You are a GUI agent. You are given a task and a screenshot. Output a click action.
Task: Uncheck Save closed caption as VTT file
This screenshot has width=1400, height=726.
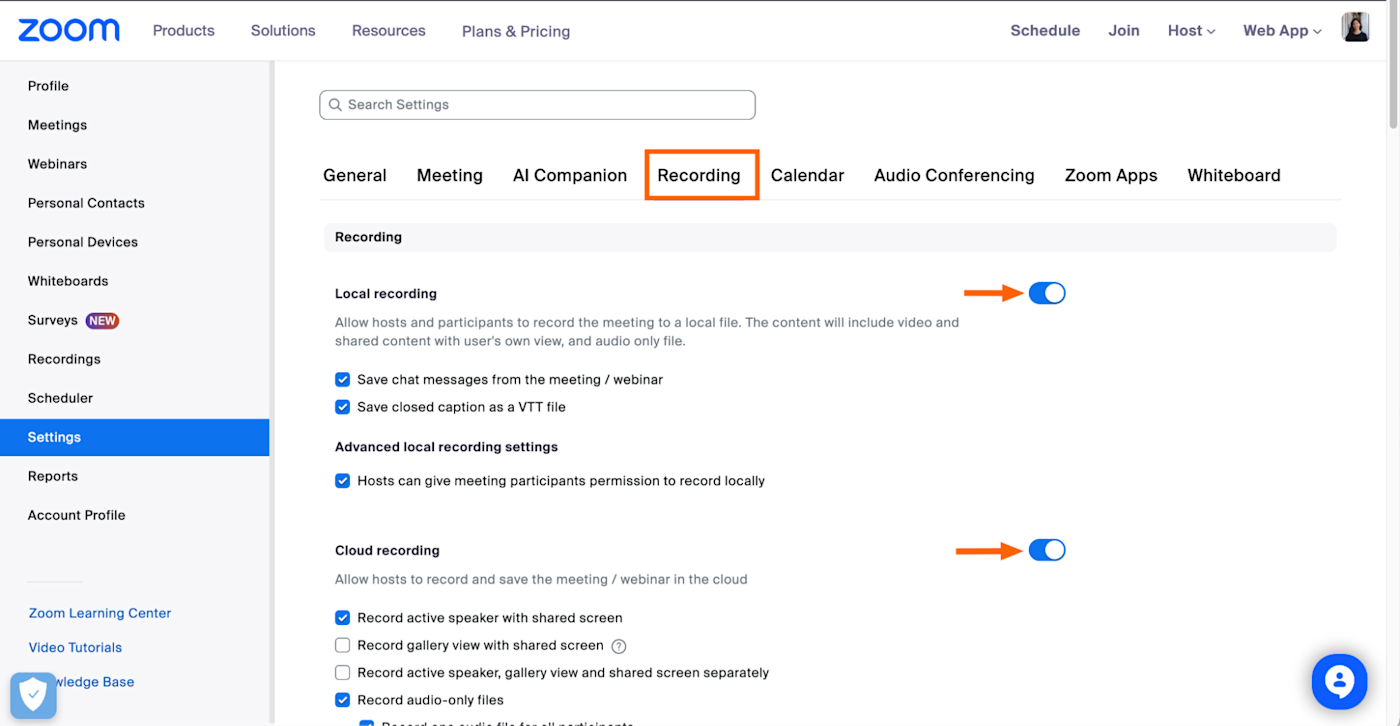coord(343,407)
